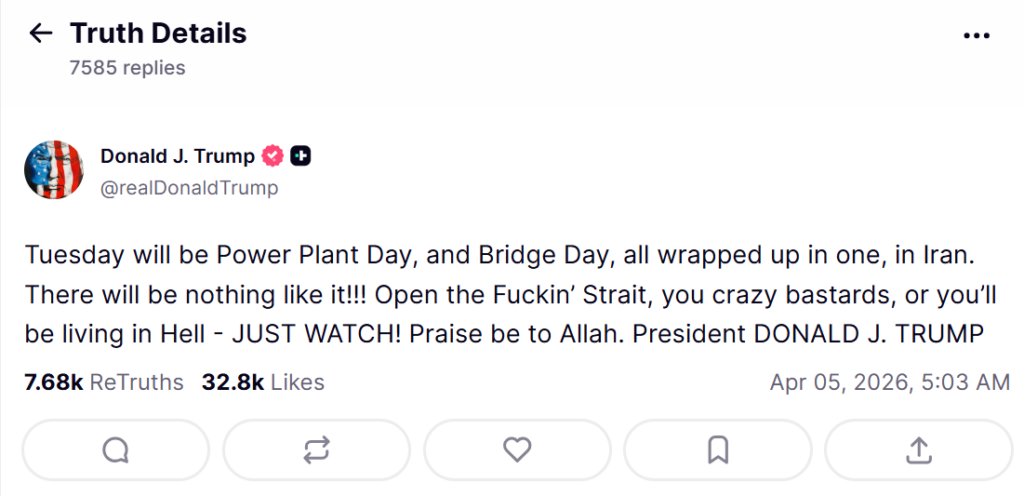Like the post with the heart icon
The height and width of the screenshot is (496, 1024).
coord(517,451)
